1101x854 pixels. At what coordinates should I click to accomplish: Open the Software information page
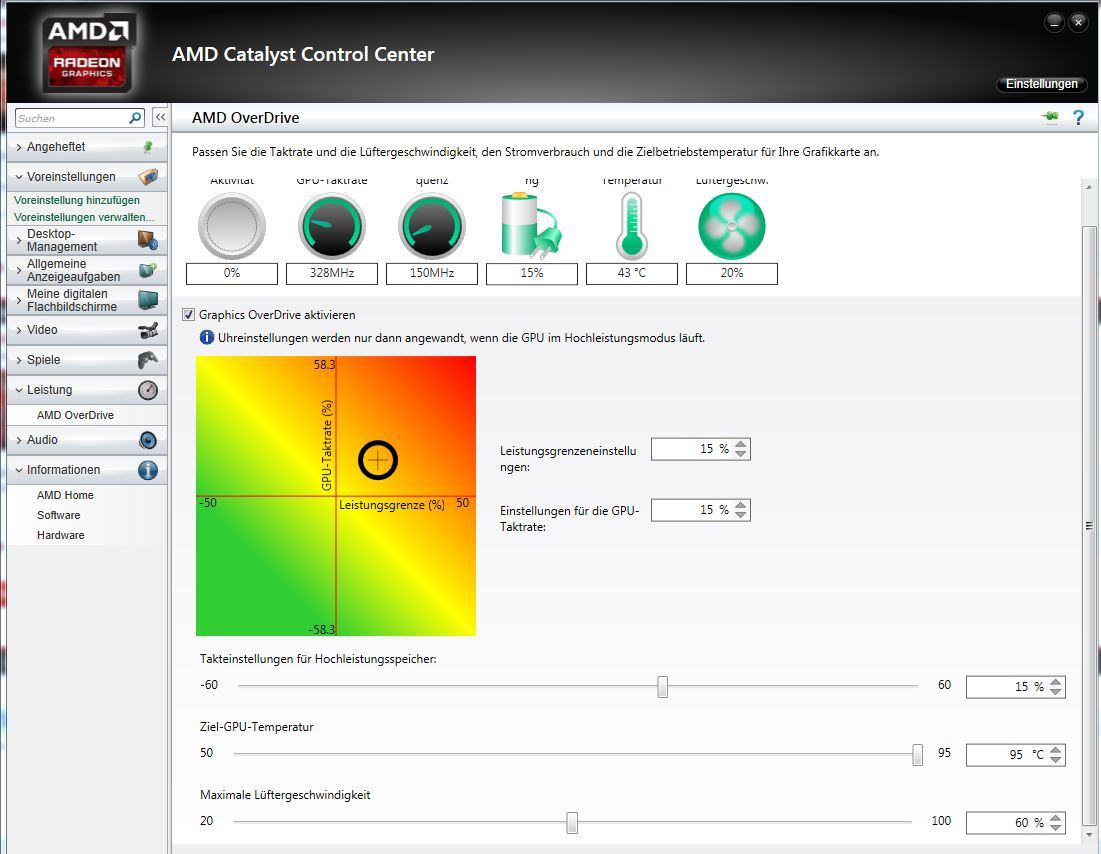(58, 515)
